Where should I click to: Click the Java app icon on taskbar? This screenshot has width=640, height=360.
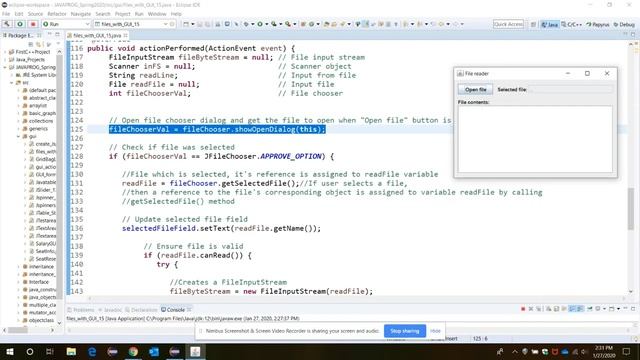click(195, 351)
